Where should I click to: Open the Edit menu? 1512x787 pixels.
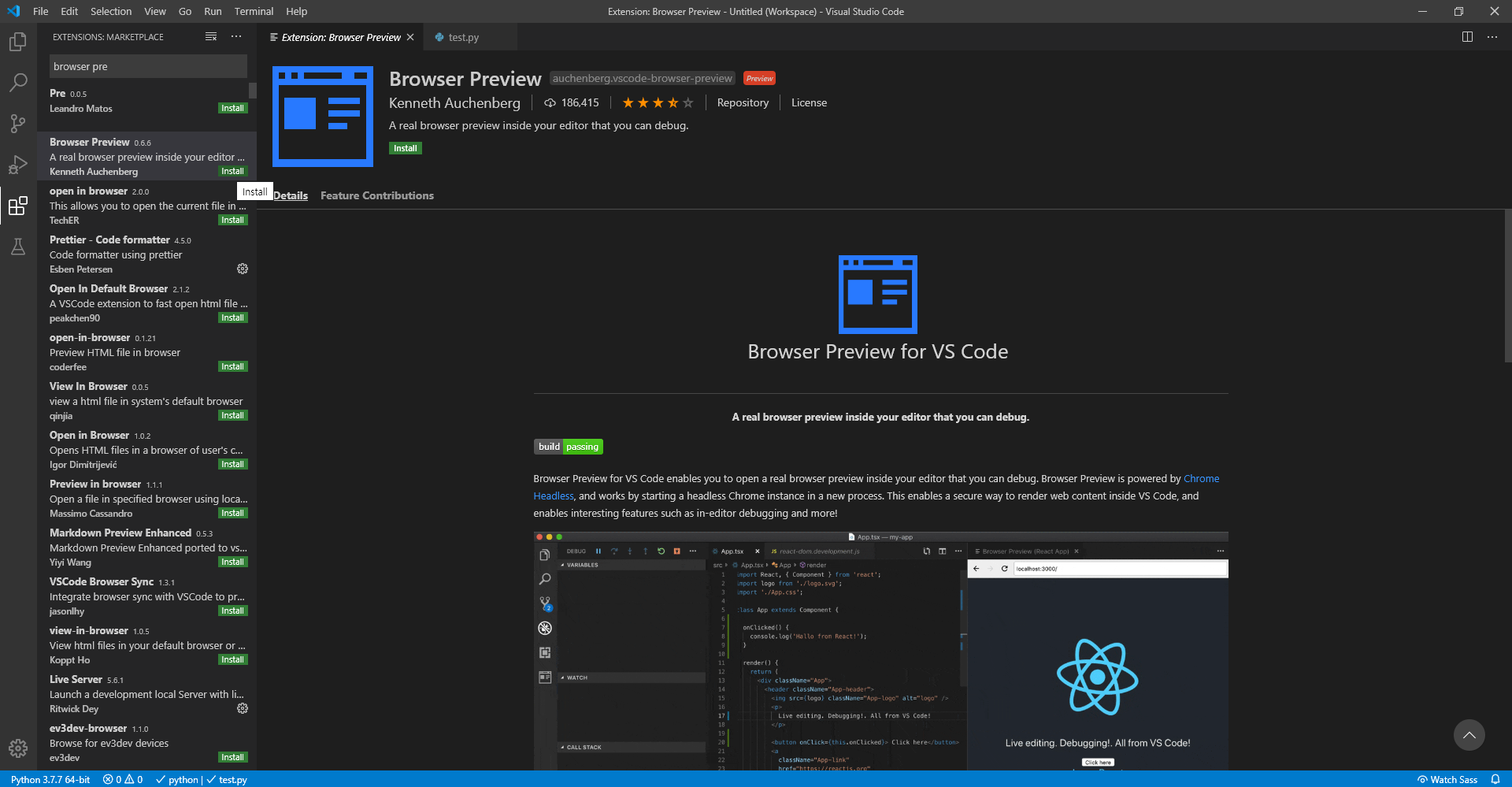point(69,11)
